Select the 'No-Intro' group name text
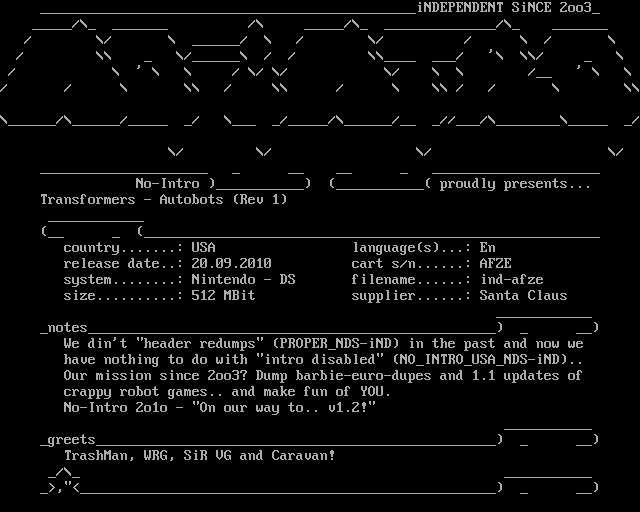This screenshot has width=640, height=512. (x=167, y=183)
